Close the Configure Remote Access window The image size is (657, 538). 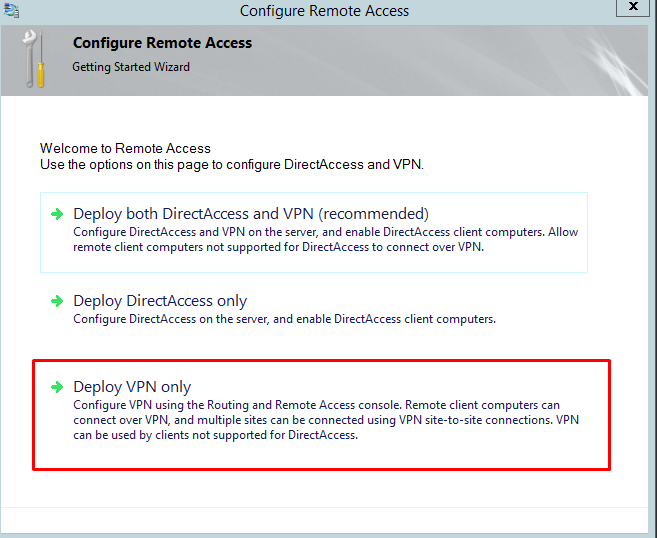point(633,7)
